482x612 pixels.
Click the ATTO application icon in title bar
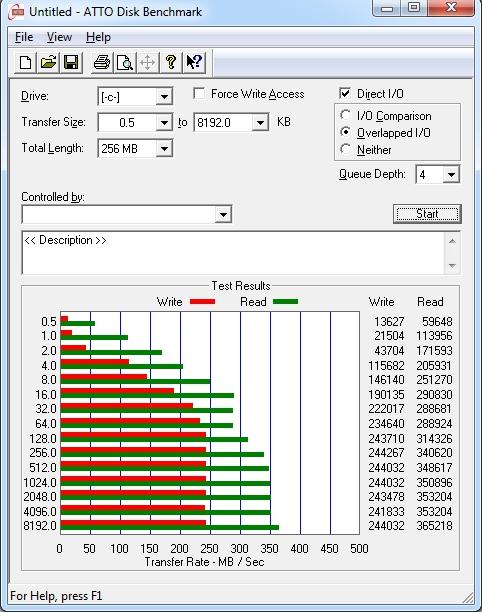17,12
